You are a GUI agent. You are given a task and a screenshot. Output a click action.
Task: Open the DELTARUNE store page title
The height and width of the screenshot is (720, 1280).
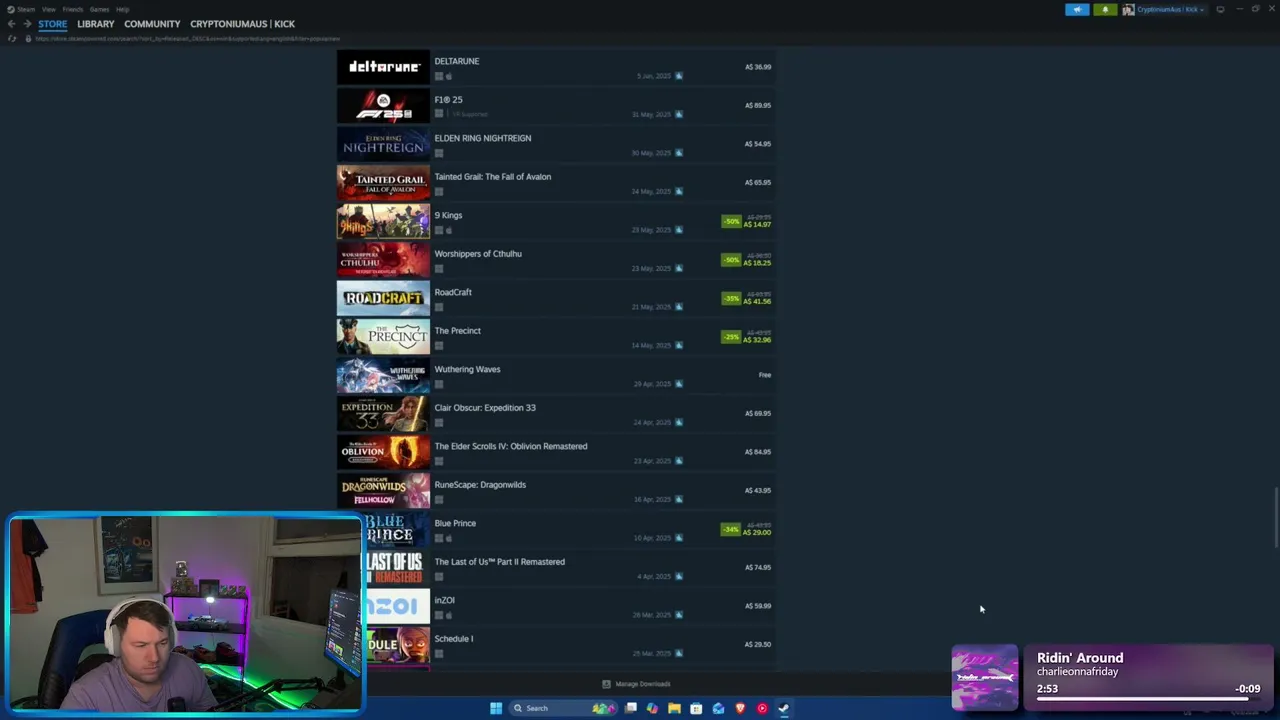pyautogui.click(x=457, y=61)
